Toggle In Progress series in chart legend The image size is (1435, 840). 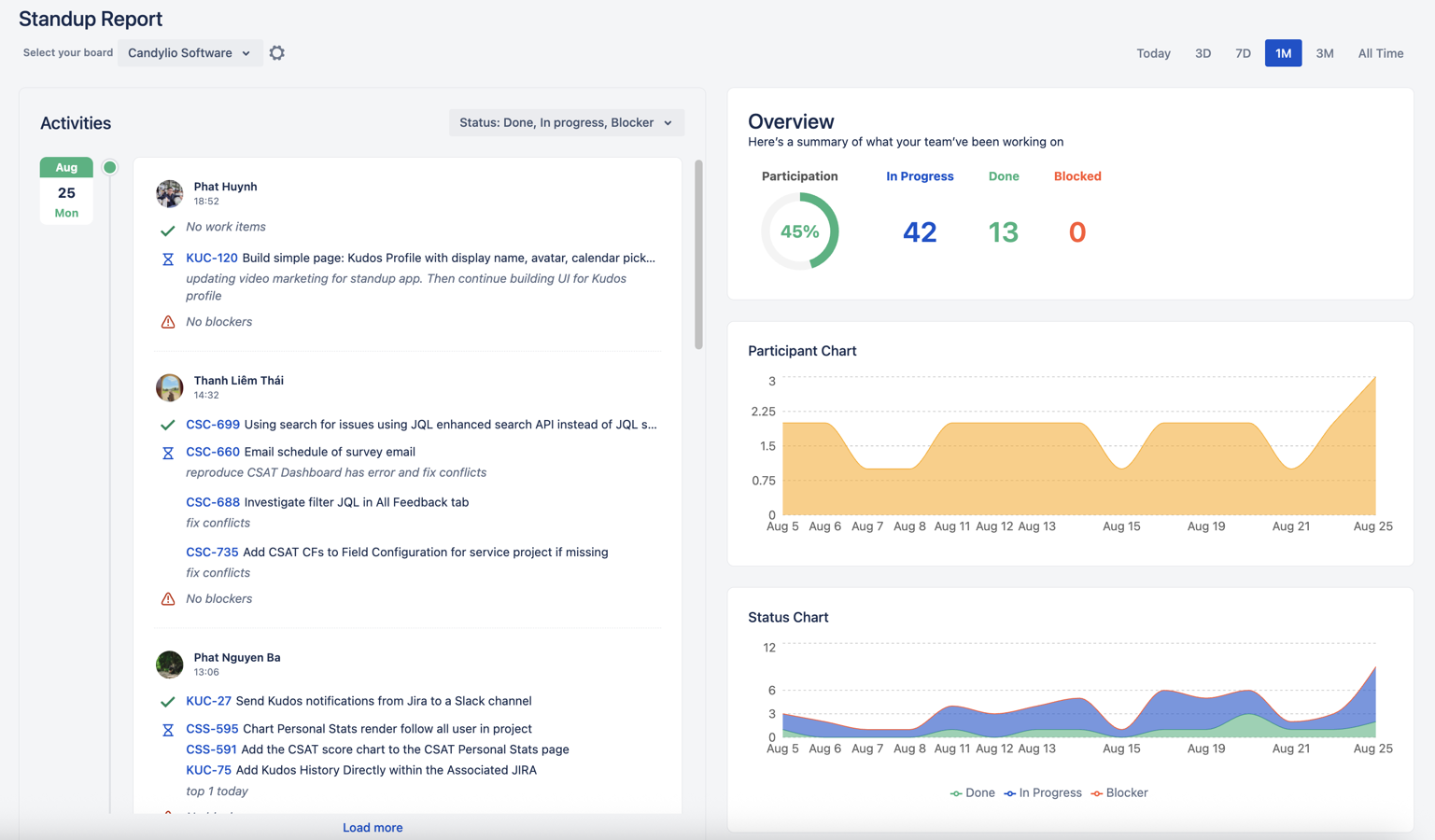1042,792
